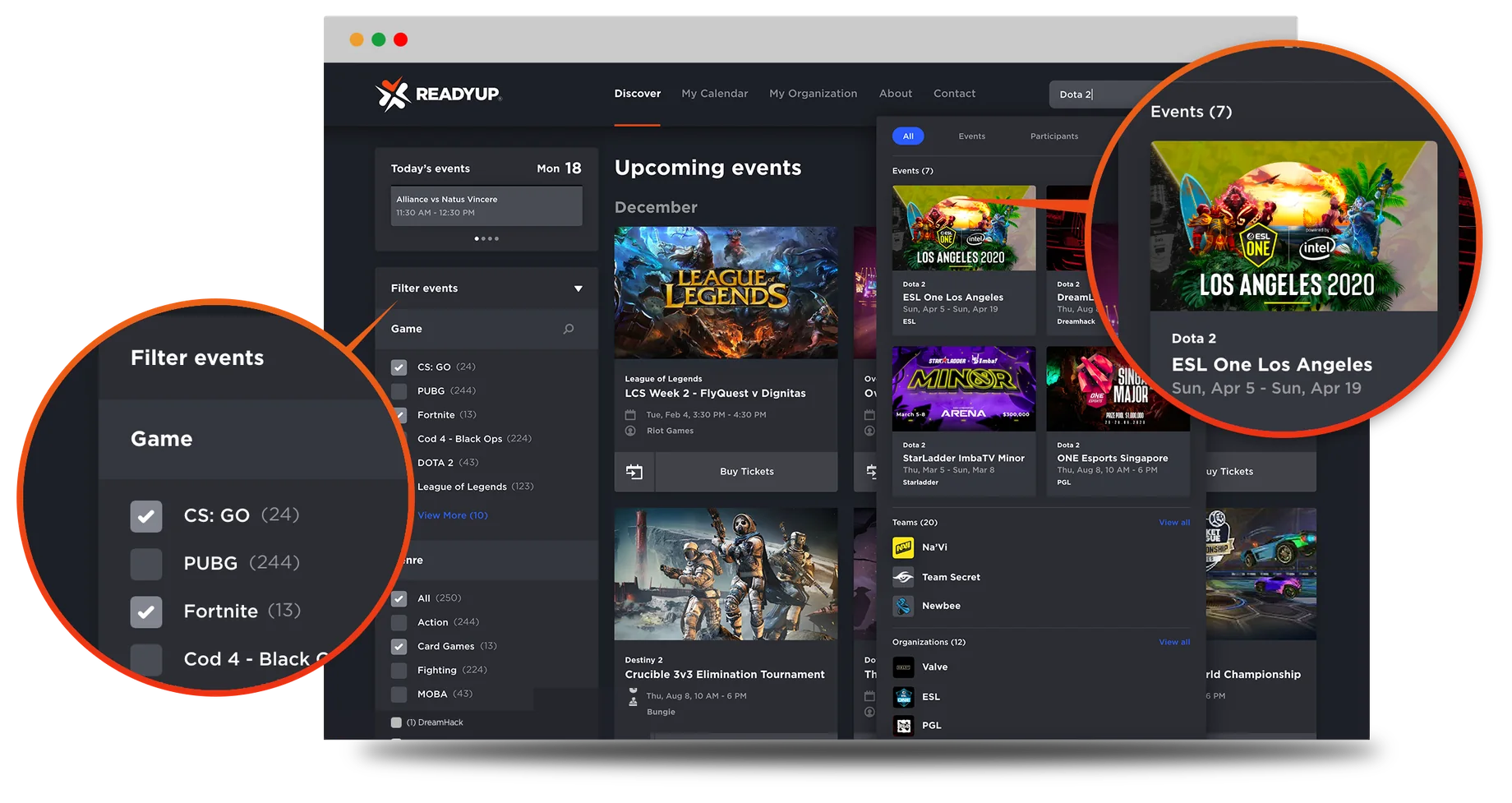Open Crucible 3v3 Elimination Tournament
The width and height of the screenshot is (1512, 803).
click(724, 675)
